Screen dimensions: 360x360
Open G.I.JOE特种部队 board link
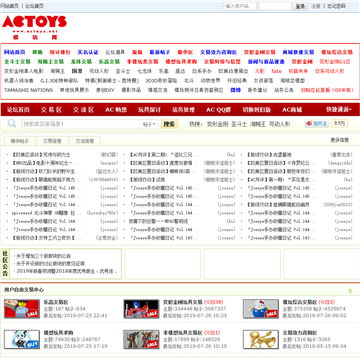pos(59,80)
